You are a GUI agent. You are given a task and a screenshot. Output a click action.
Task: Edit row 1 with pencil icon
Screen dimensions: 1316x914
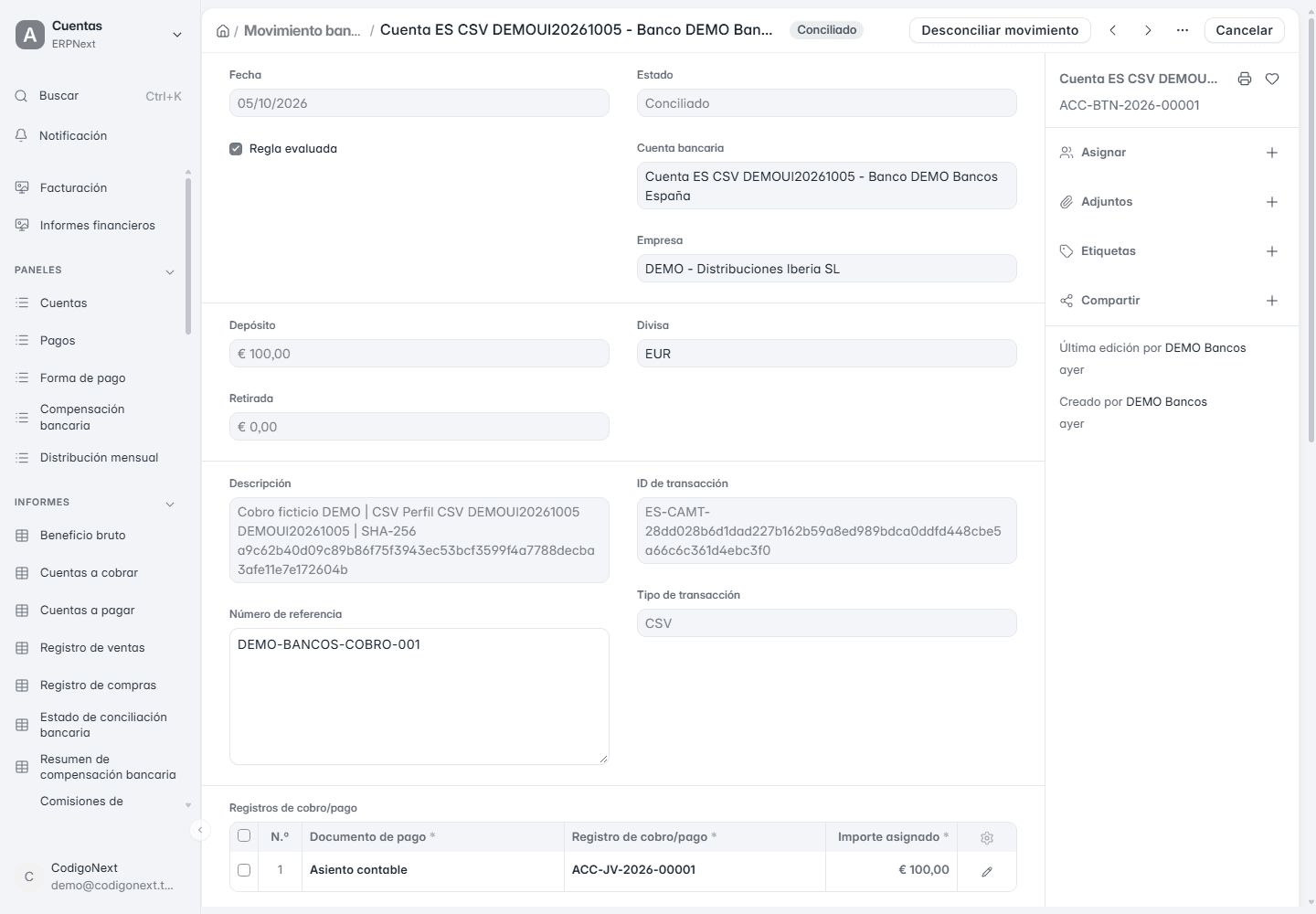click(x=987, y=872)
